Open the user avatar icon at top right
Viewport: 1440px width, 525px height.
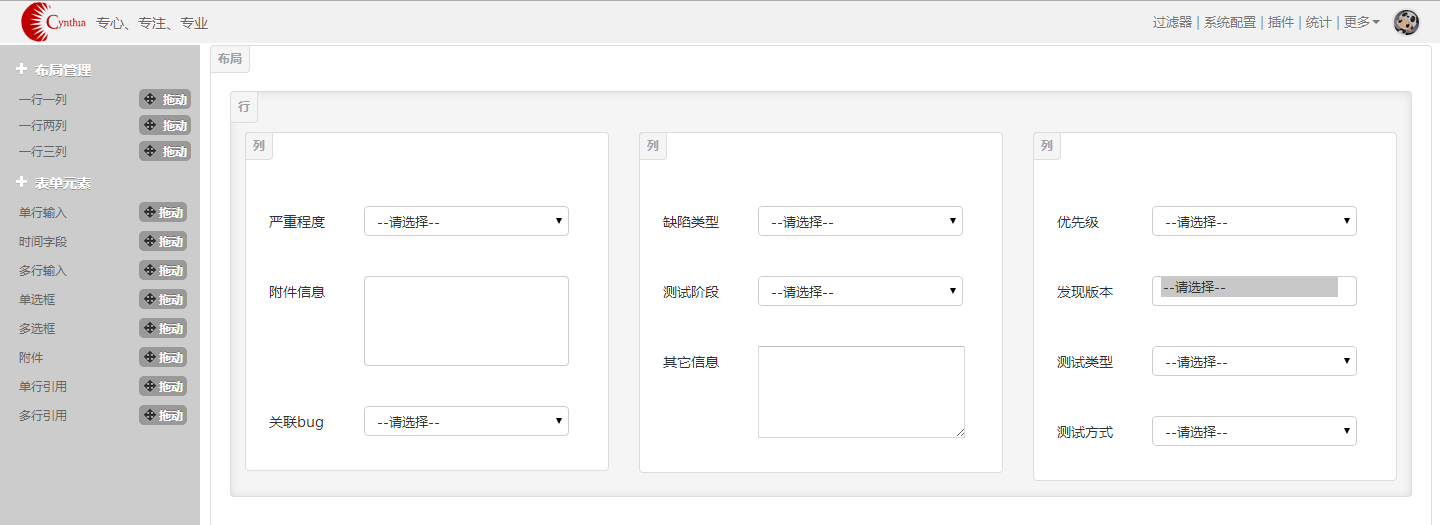(1406, 22)
